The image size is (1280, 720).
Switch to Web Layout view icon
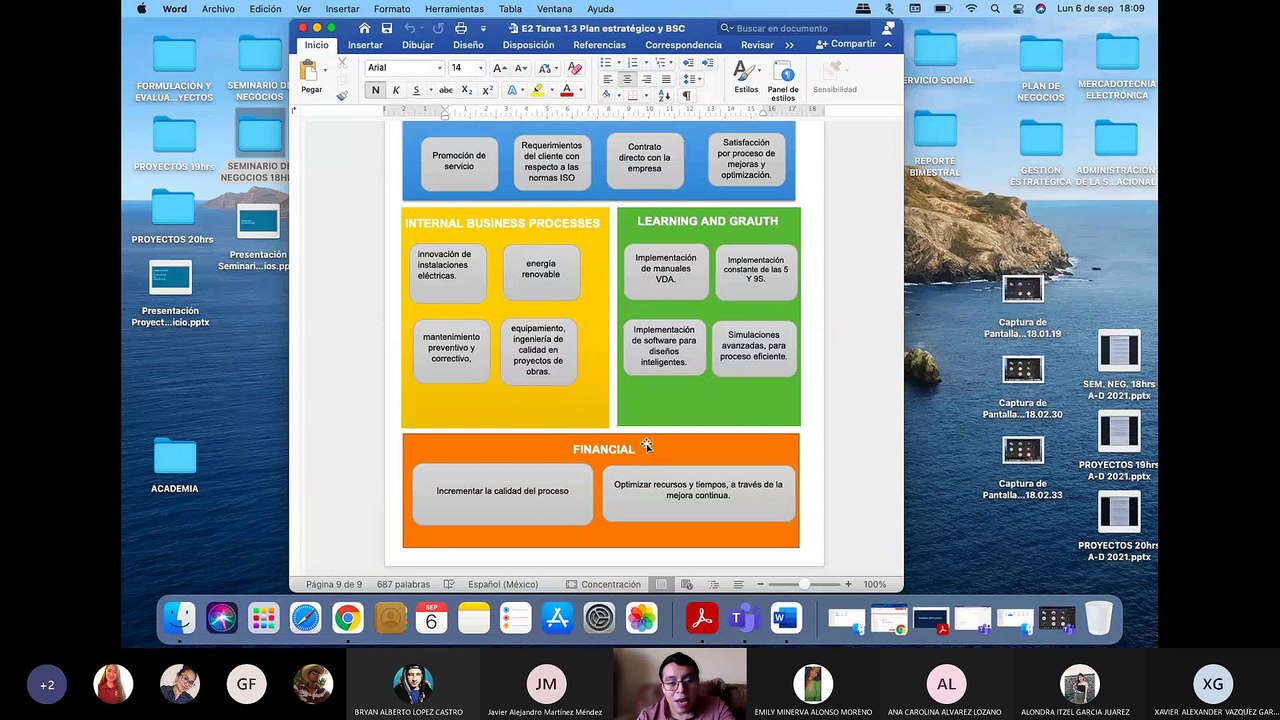point(687,584)
